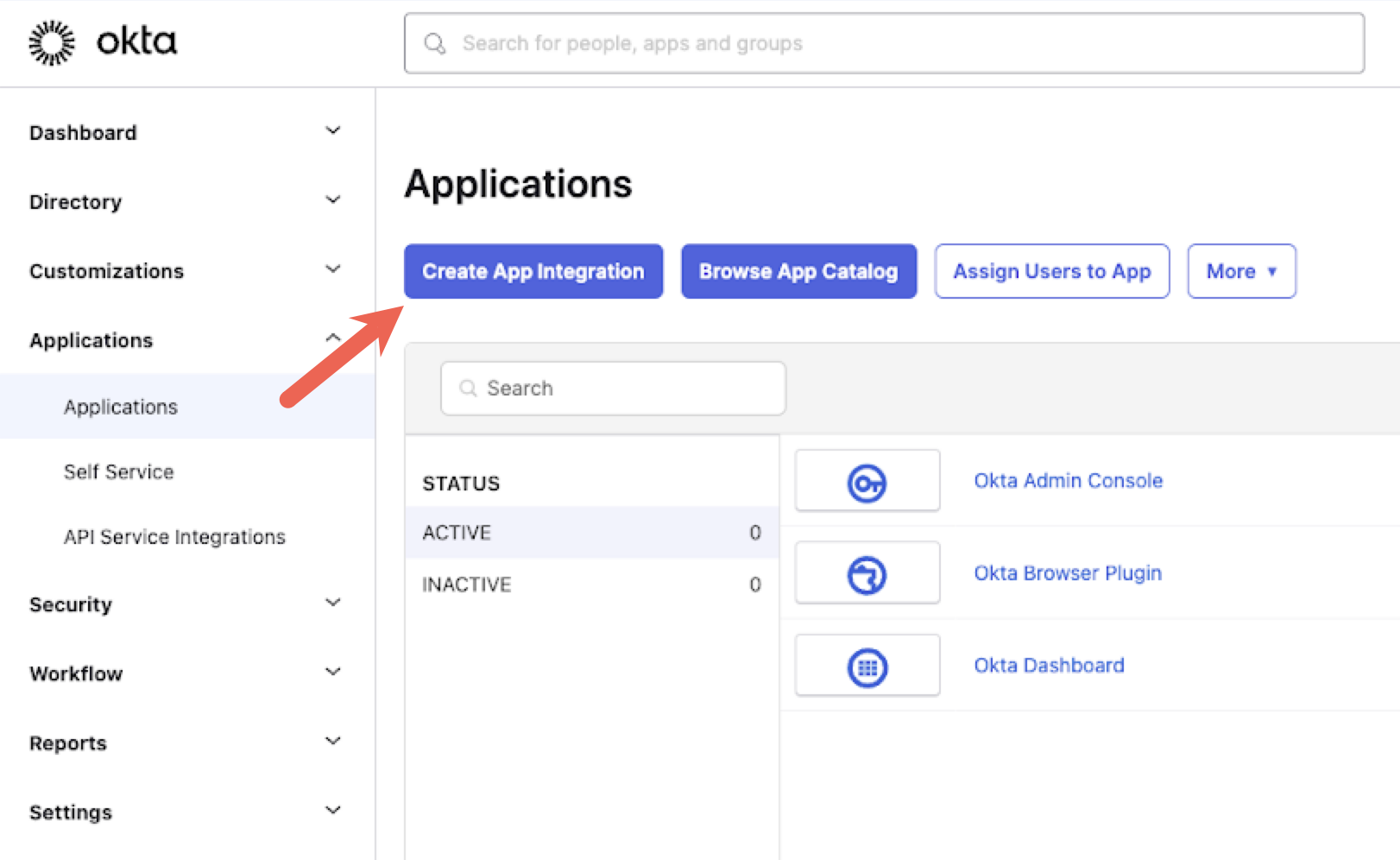Screen dimensions: 1400x860
Task: Click the Okta Admin Console key icon
Action: [867, 483]
